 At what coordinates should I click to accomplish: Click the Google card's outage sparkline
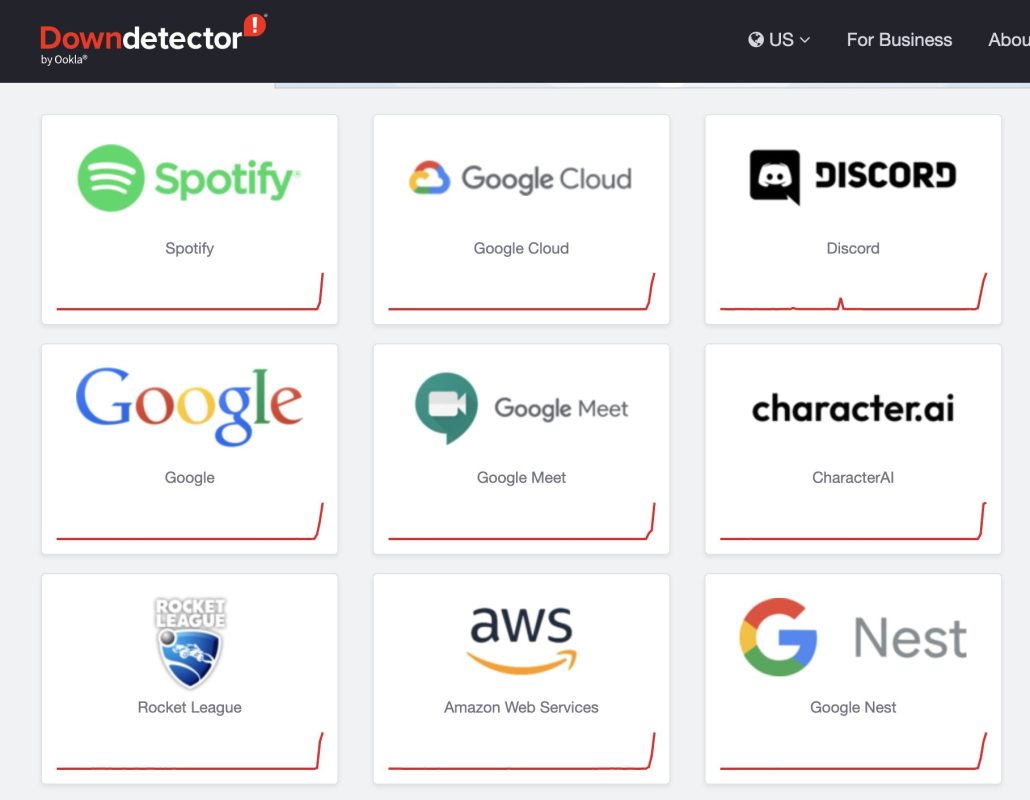click(x=190, y=522)
